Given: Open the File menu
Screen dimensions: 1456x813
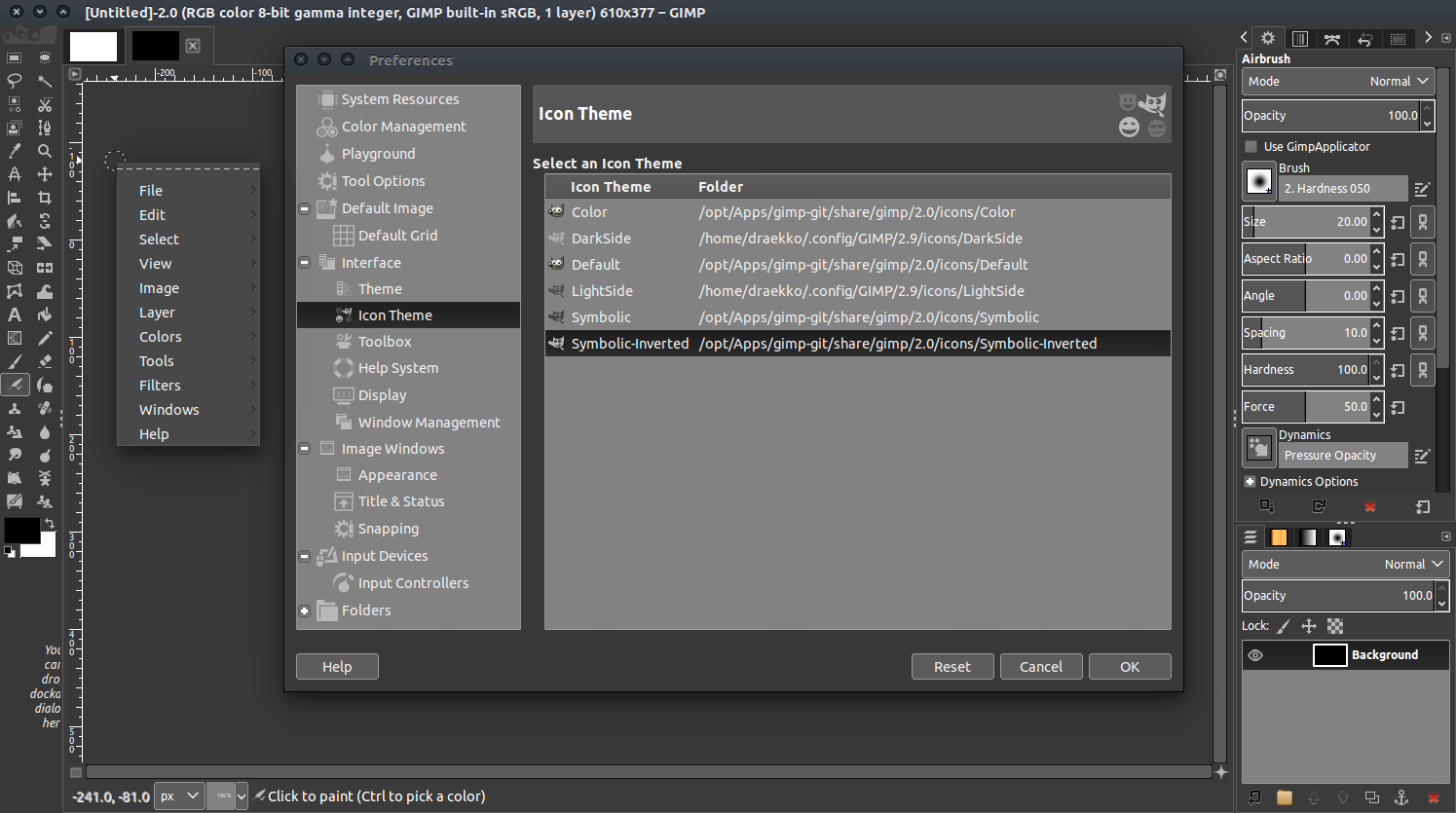Looking at the screenshot, I should (188, 191).
